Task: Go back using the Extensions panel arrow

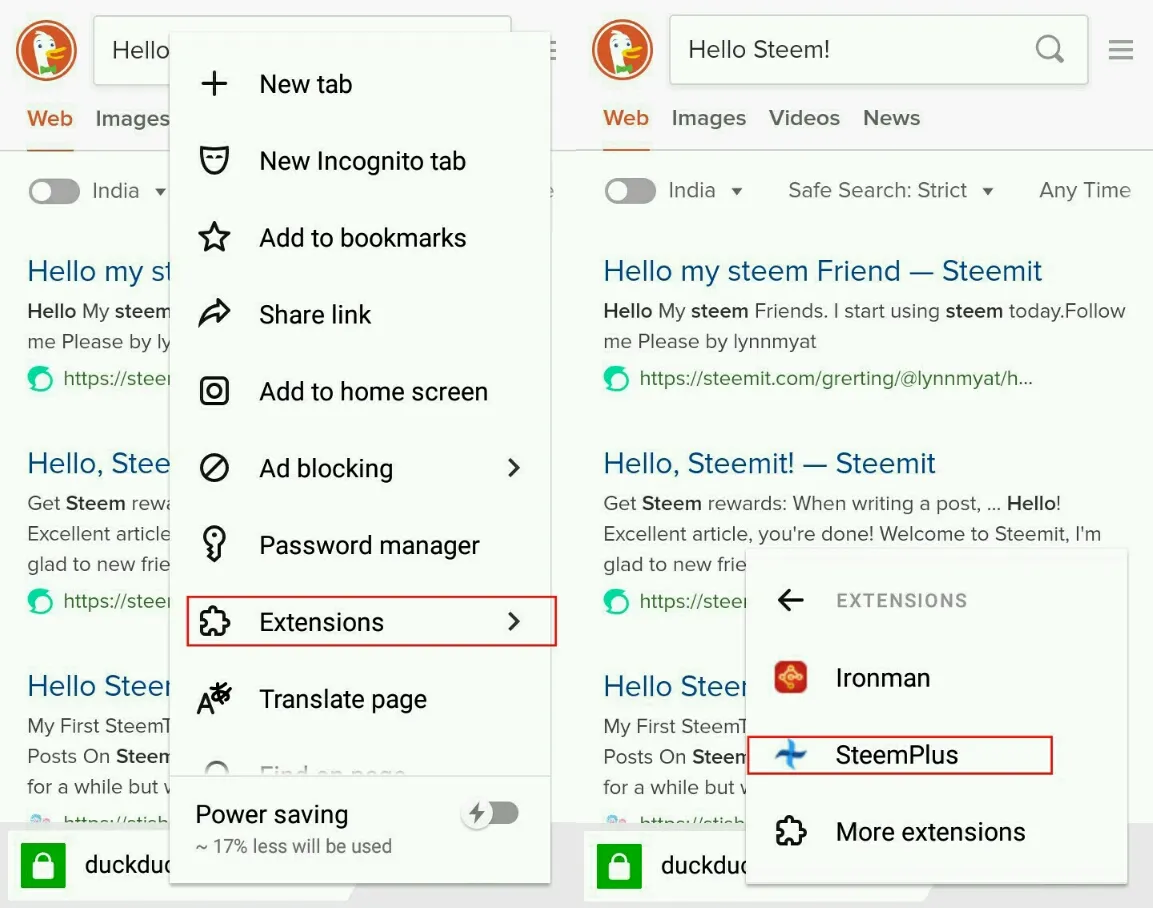Action: (790, 600)
